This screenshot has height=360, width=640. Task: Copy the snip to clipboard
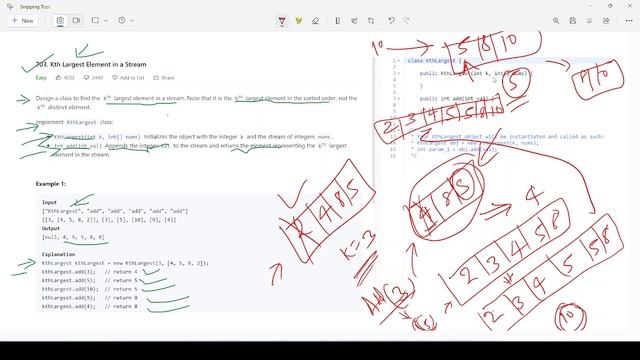click(589, 21)
